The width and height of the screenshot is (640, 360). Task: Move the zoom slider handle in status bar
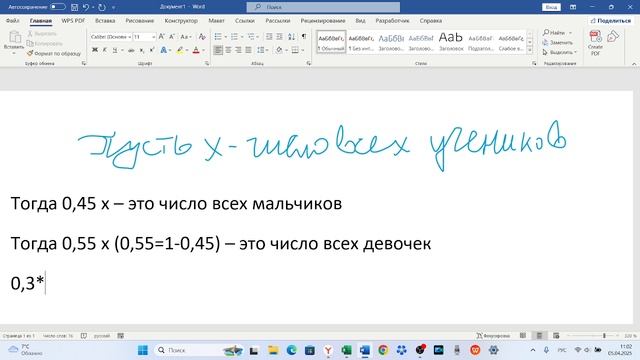click(x=604, y=336)
